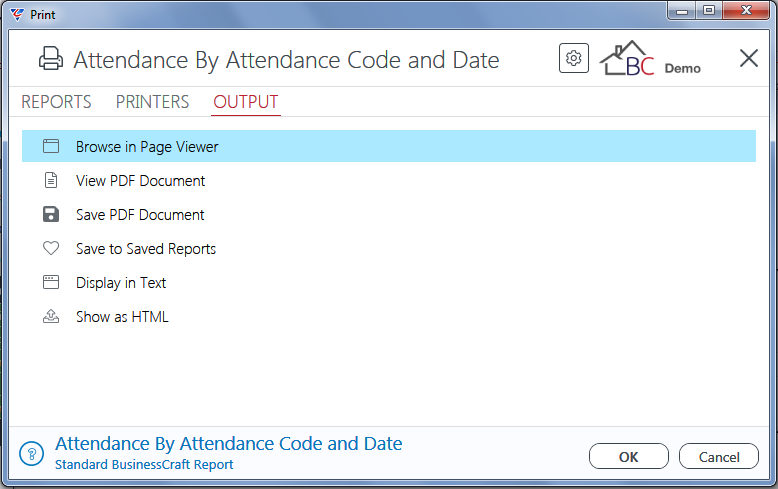The image size is (778, 489).
Task: Open the help question mark icon
Action: coord(32,454)
